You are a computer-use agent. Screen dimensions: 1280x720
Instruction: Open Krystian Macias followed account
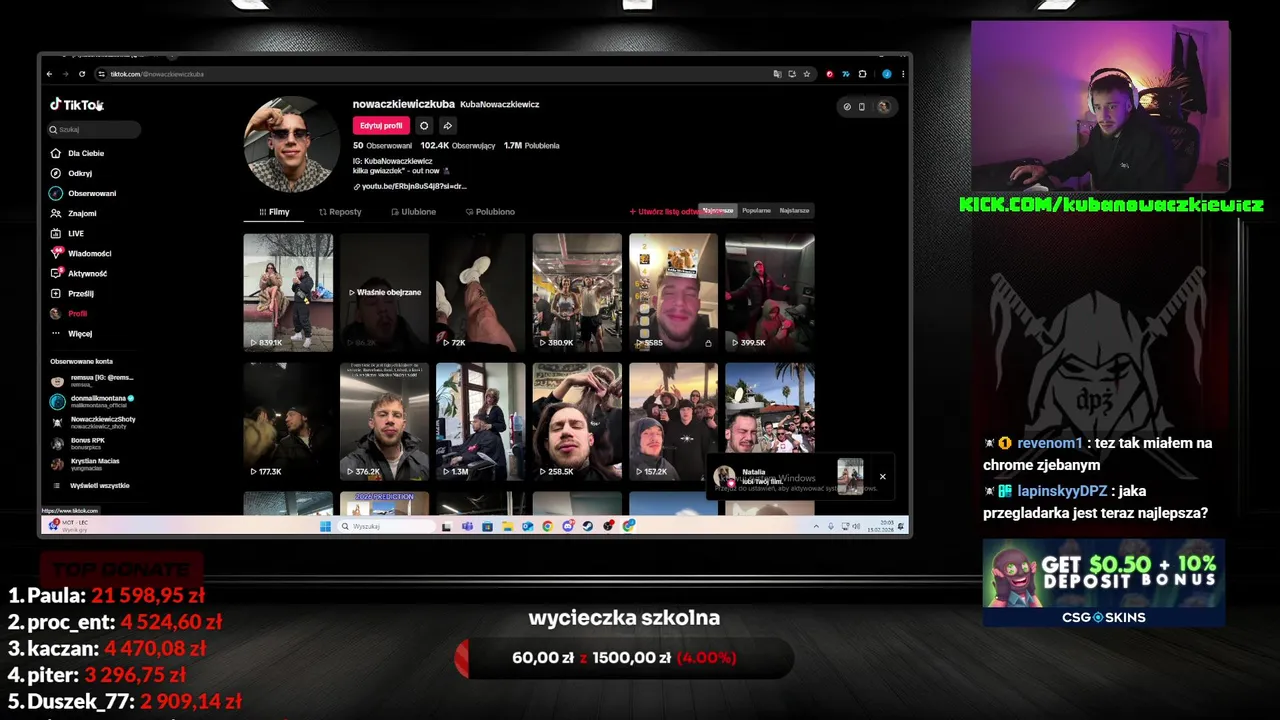pyautogui.click(x=86, y=464)
